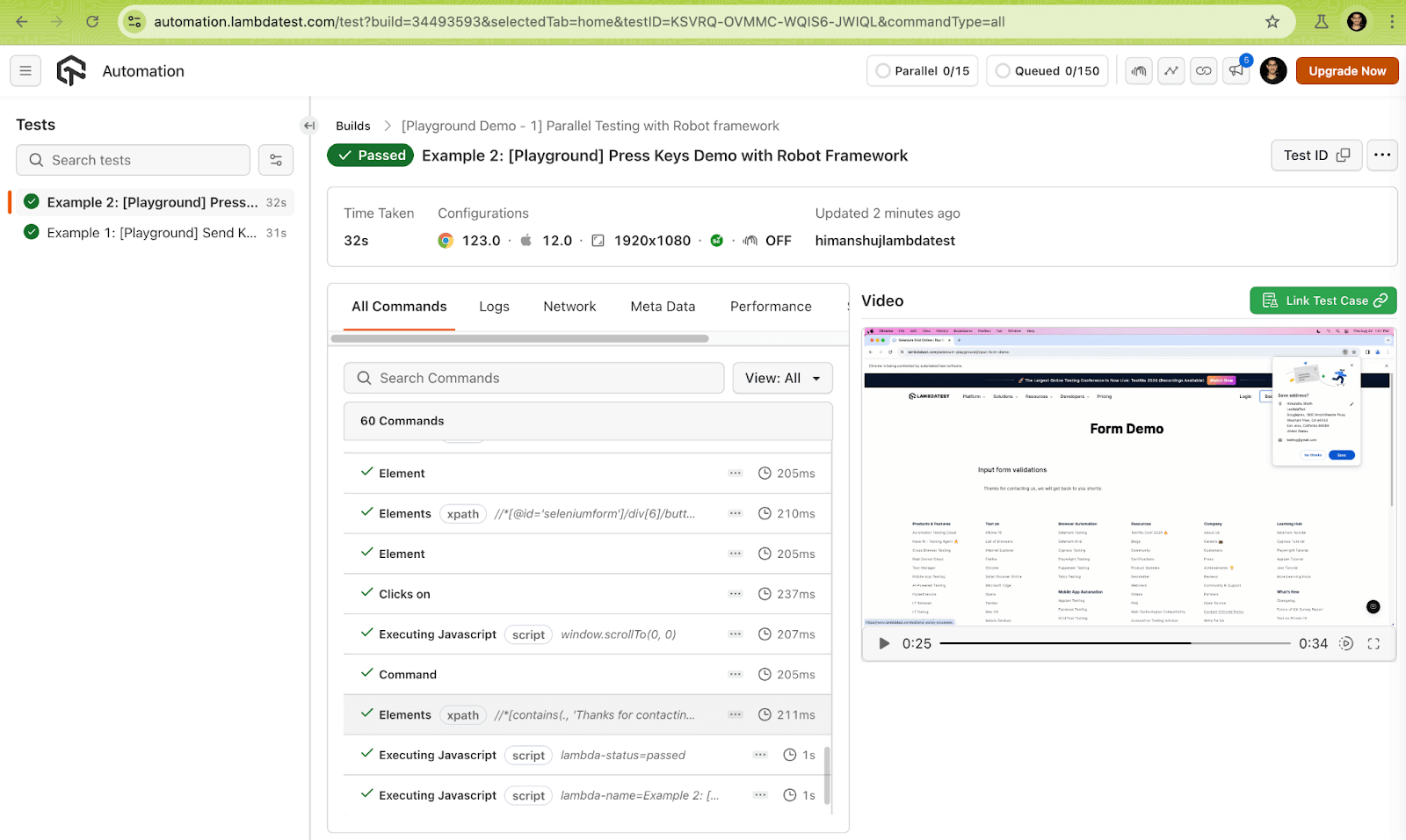Image resolution: width=1406 pixels, height=840 pixels.
Task: Open the video playback speed control
Action: click(x=1345, y=644)
